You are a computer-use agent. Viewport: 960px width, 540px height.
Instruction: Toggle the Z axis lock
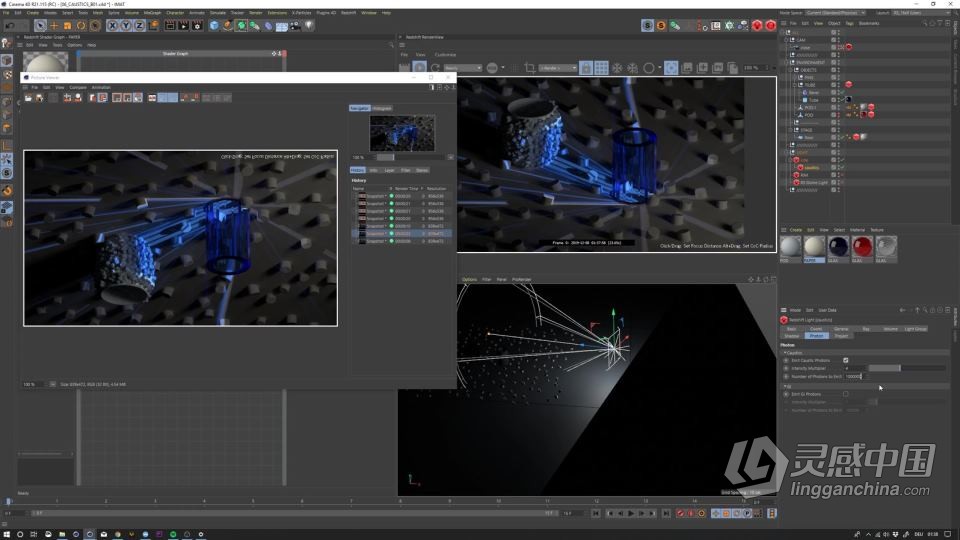(139, 26)
